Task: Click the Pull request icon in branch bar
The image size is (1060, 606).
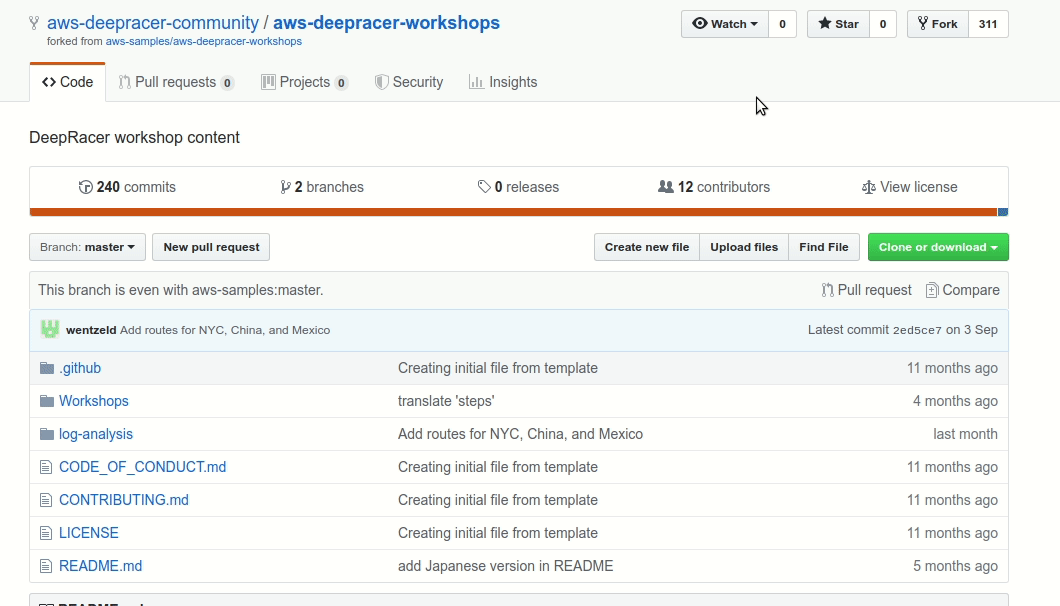Action: pos(827,290)
